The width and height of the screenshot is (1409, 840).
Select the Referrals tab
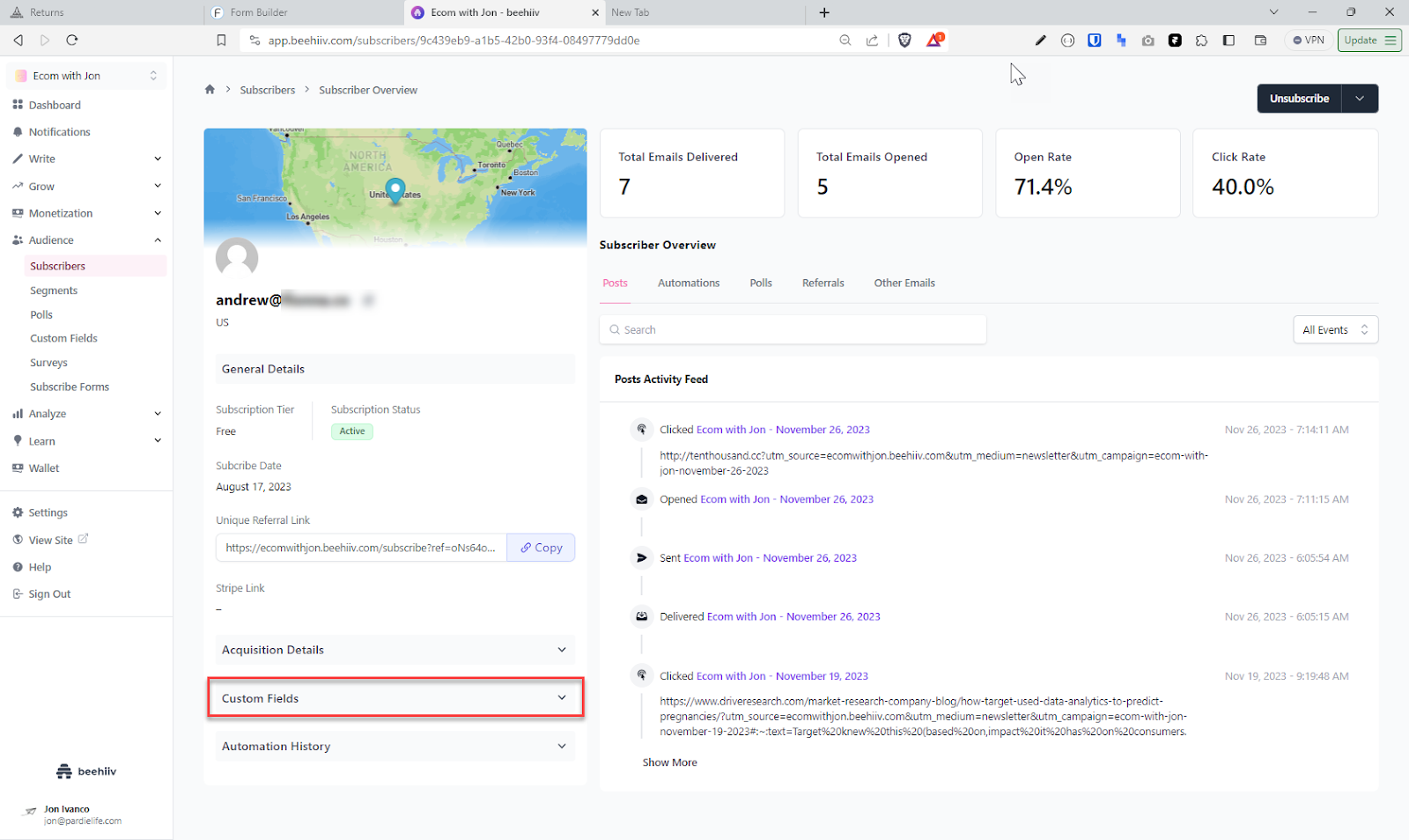[823, 284]
